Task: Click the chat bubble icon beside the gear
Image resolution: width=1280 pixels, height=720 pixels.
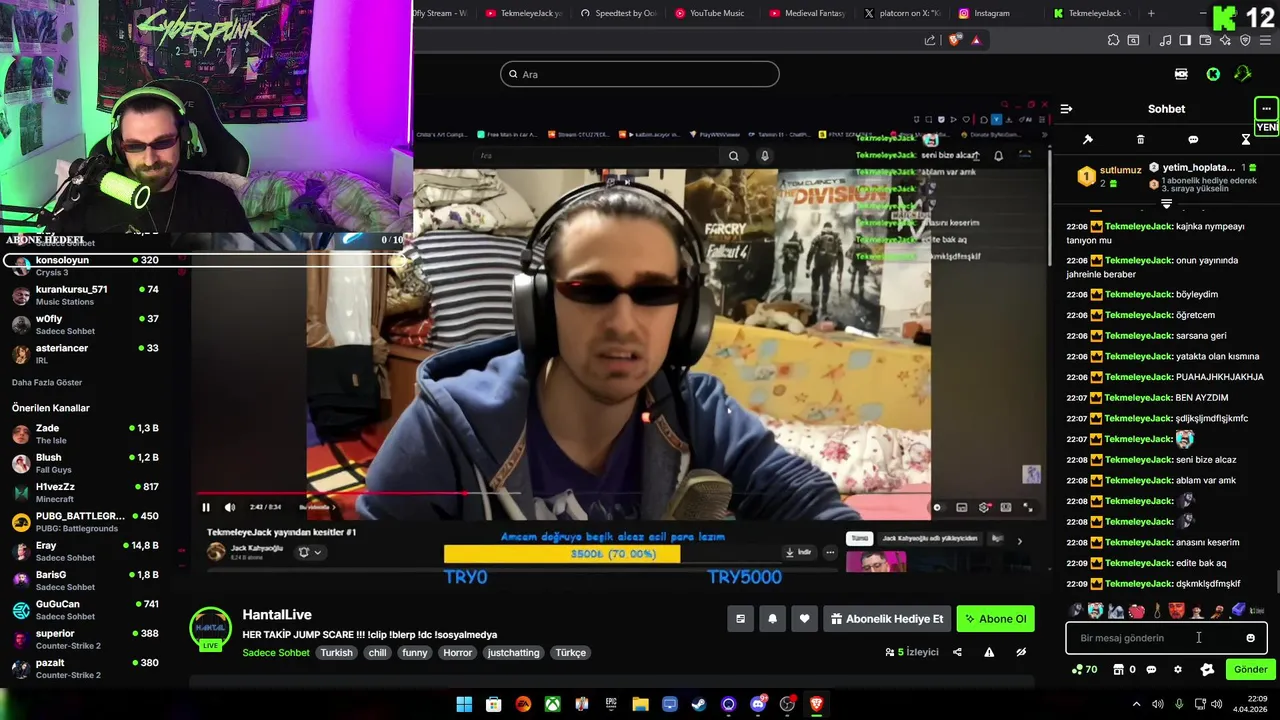Action: (x=1151, y=670)
